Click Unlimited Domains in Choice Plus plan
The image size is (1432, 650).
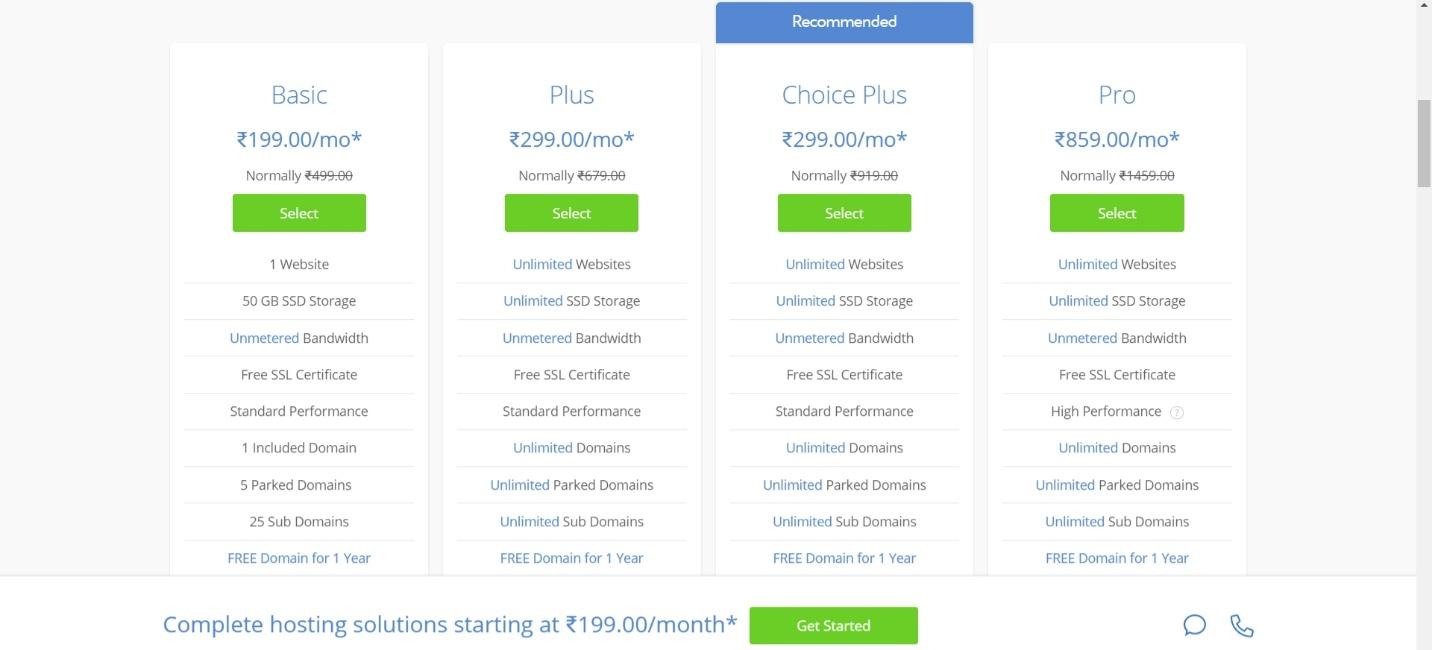coord(844,448)
